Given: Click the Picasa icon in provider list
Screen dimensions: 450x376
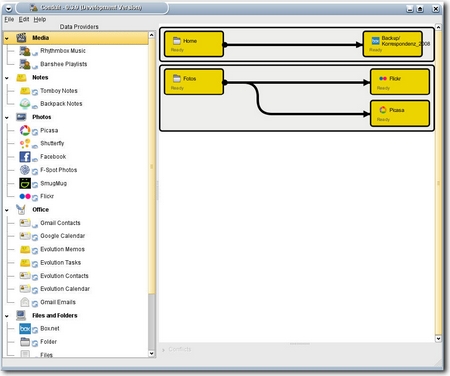Looking at the screenshot, I should coord(25,130).
